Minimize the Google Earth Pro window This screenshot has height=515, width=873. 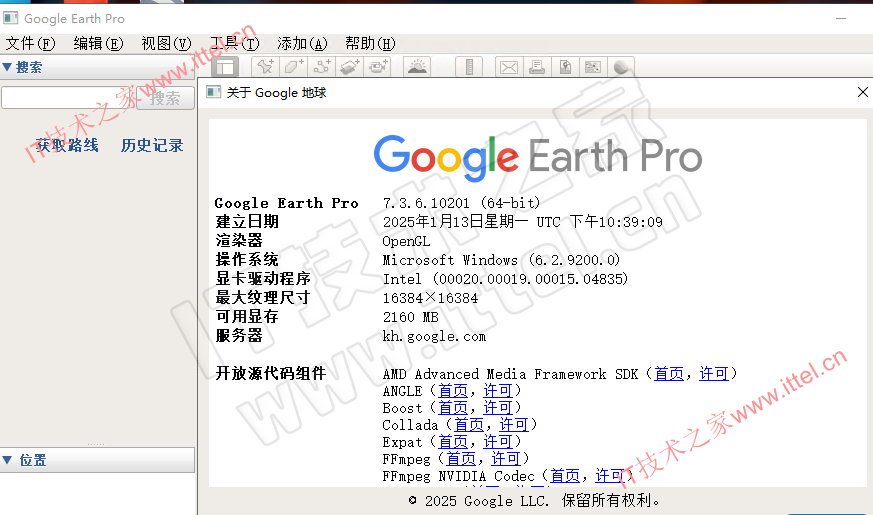(841, 18)
